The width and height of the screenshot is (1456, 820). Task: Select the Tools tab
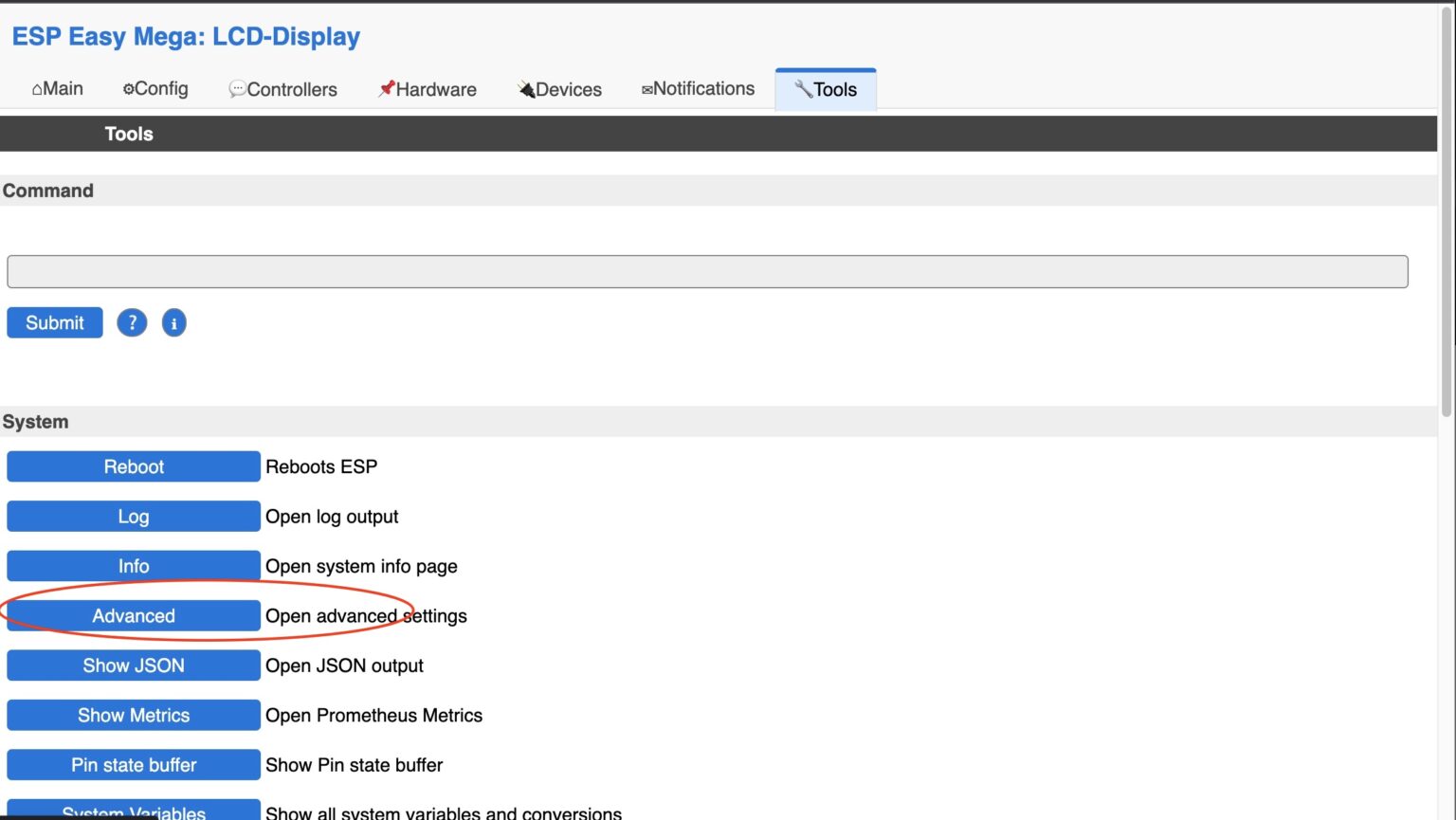[826, 89]
